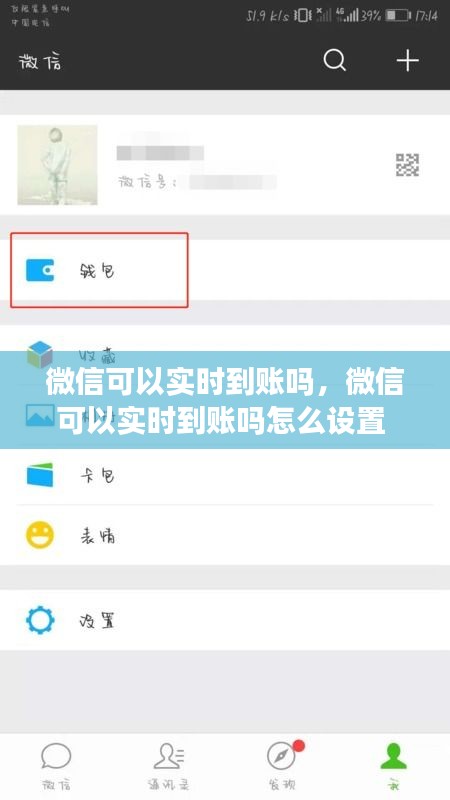Image resolution: width=450 pixels, height=800 pixels.
Task: Tap the yellow smiley 表情 icon
Action: click(x=40, y=535)
